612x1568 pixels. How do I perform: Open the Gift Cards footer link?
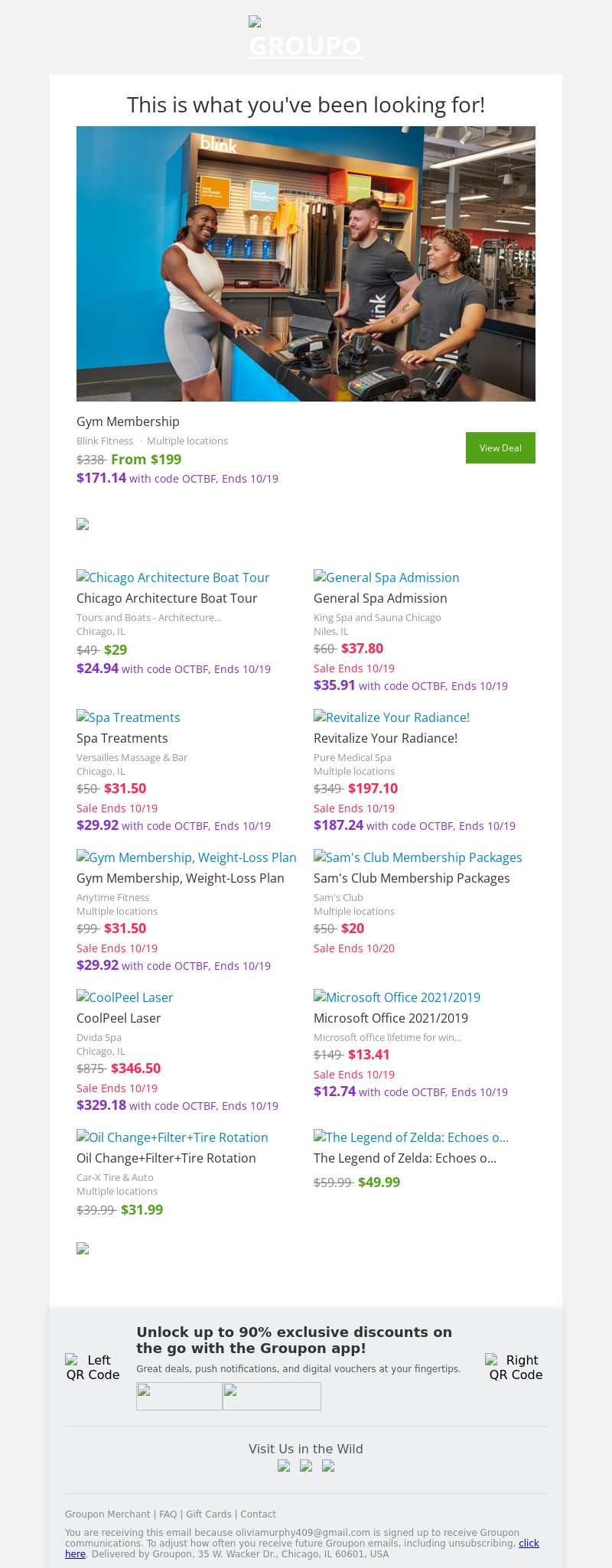[x=208, y=1514]
